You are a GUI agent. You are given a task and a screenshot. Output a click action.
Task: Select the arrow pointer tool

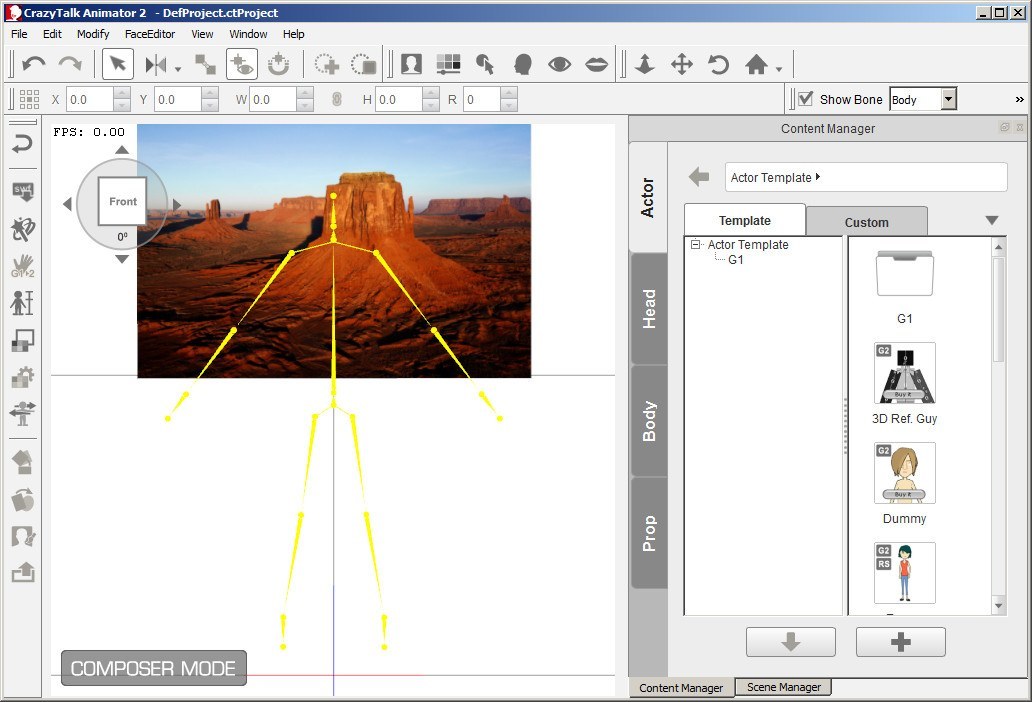[118, 64]
